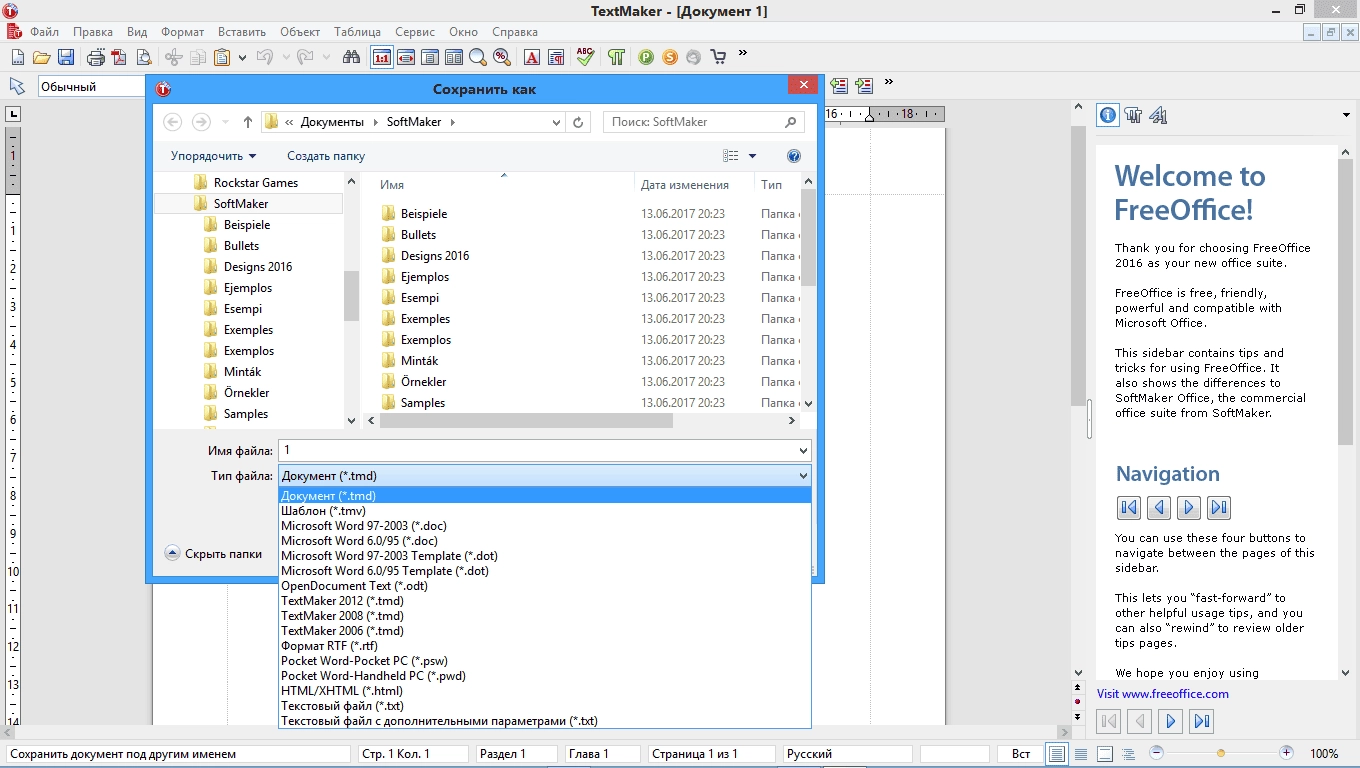Viewport: 1360px width, 768px height.
Task: Click the Cut scissors icon
Action: coord(173,57)
